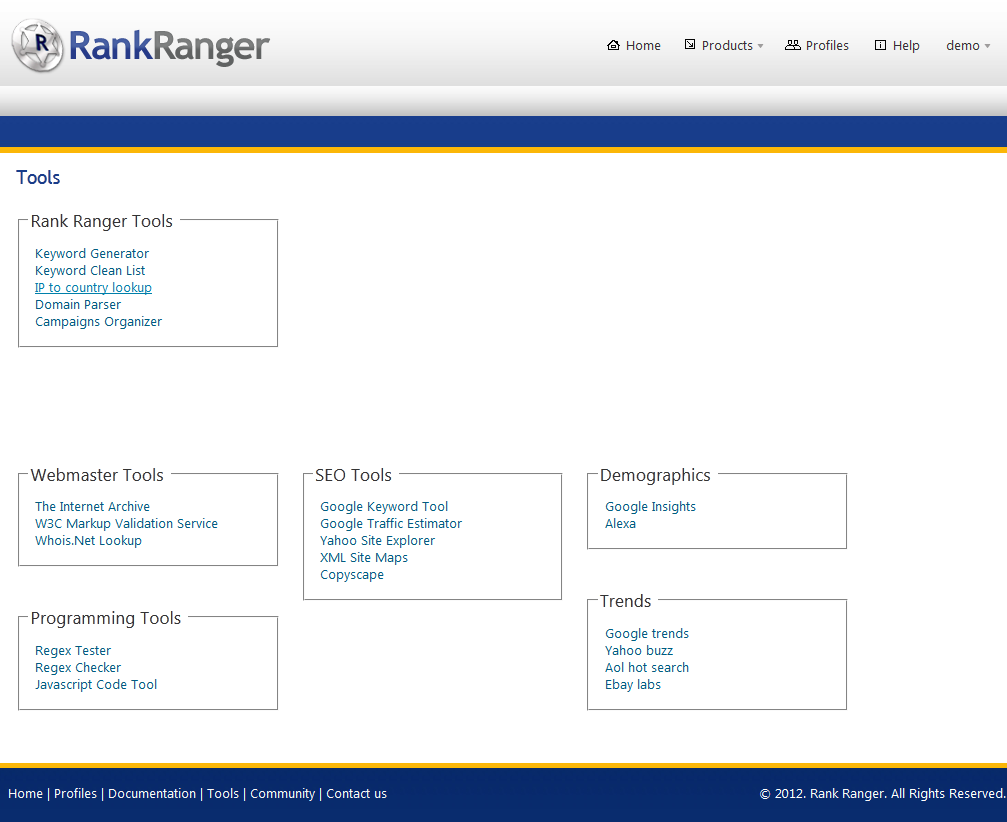Click Home in the footer
This screenshot has height=822, width=1007.
coord(25,794)
